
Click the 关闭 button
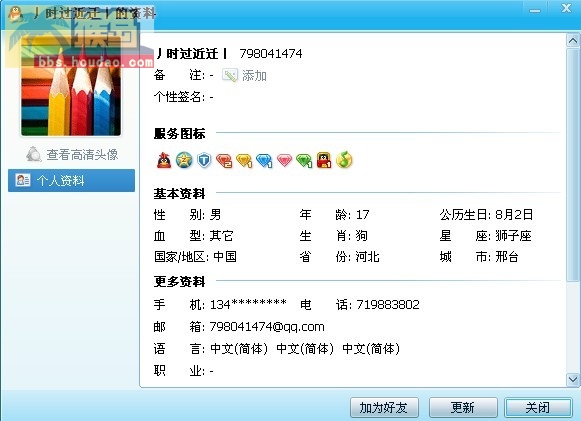point(538,408)
